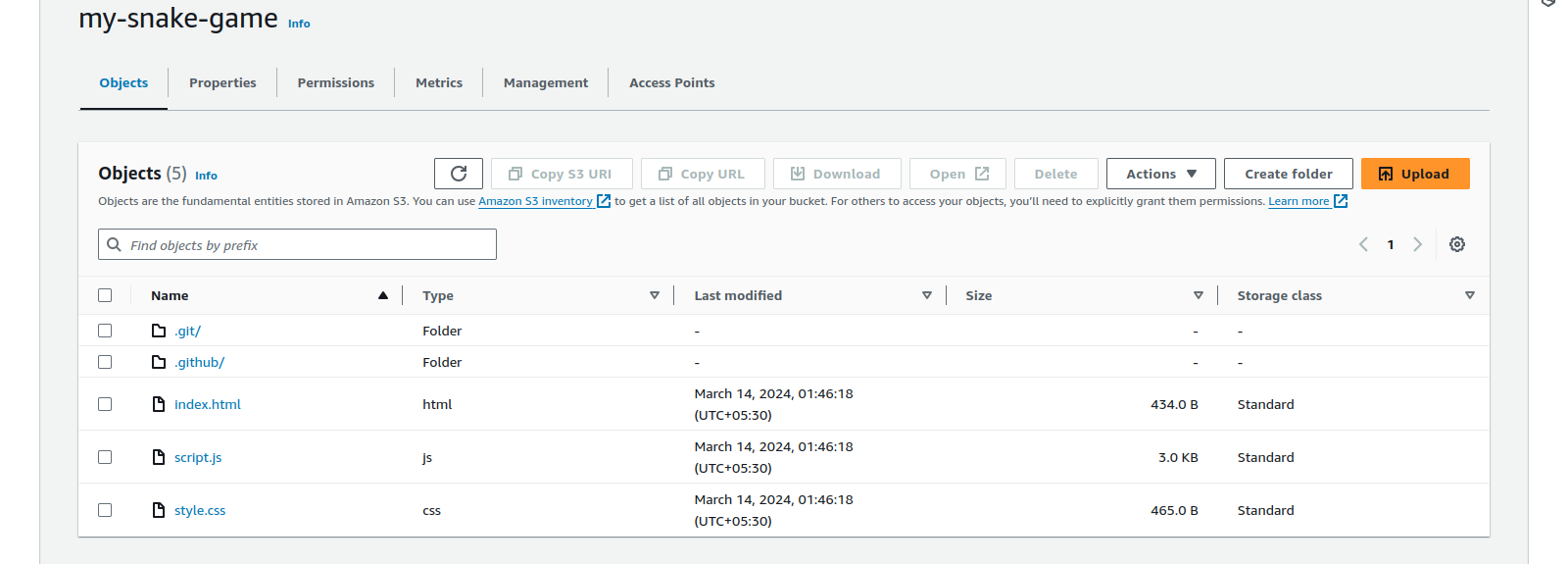Click external link icon after Learn more
Screen dimensions: 1568x564
click(1341, 201)
